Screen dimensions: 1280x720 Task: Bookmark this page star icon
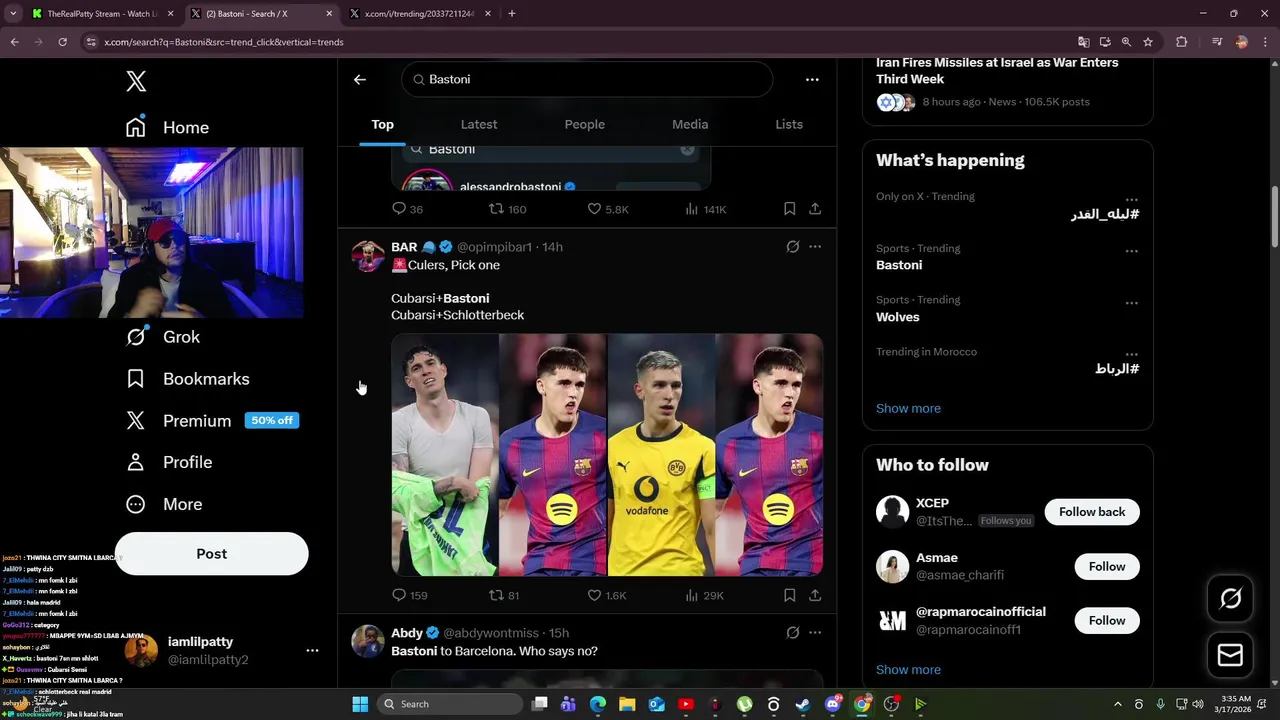(1148, 42)
